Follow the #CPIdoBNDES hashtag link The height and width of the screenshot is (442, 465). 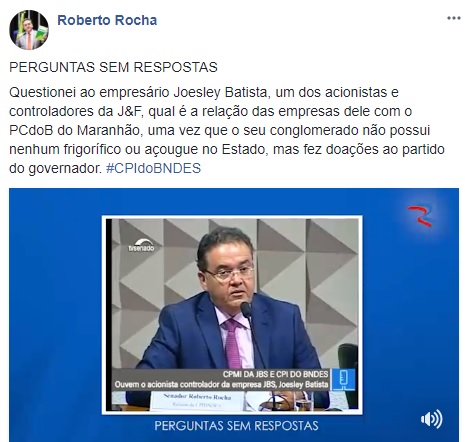pos(153,168)
